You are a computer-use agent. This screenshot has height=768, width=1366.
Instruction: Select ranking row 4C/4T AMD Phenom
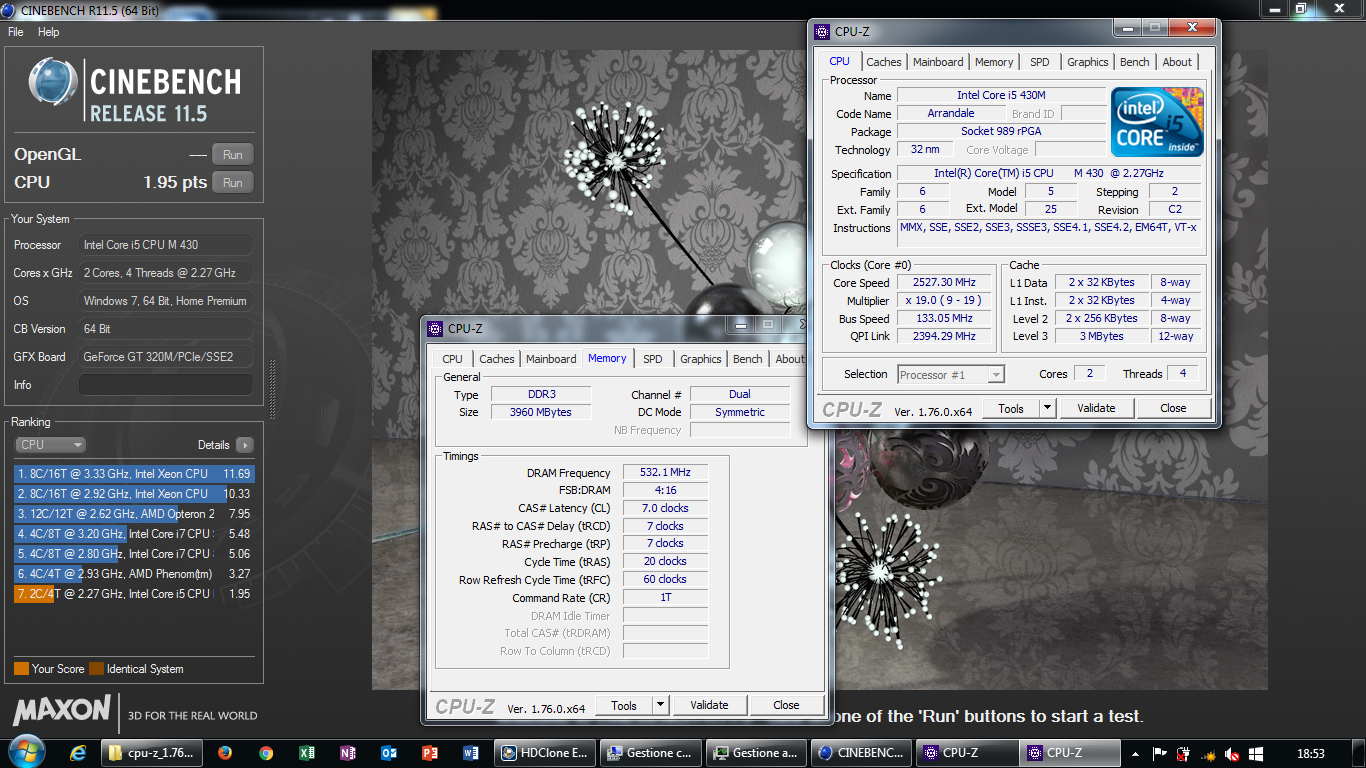pyautogui.click(x=134, y=574)
